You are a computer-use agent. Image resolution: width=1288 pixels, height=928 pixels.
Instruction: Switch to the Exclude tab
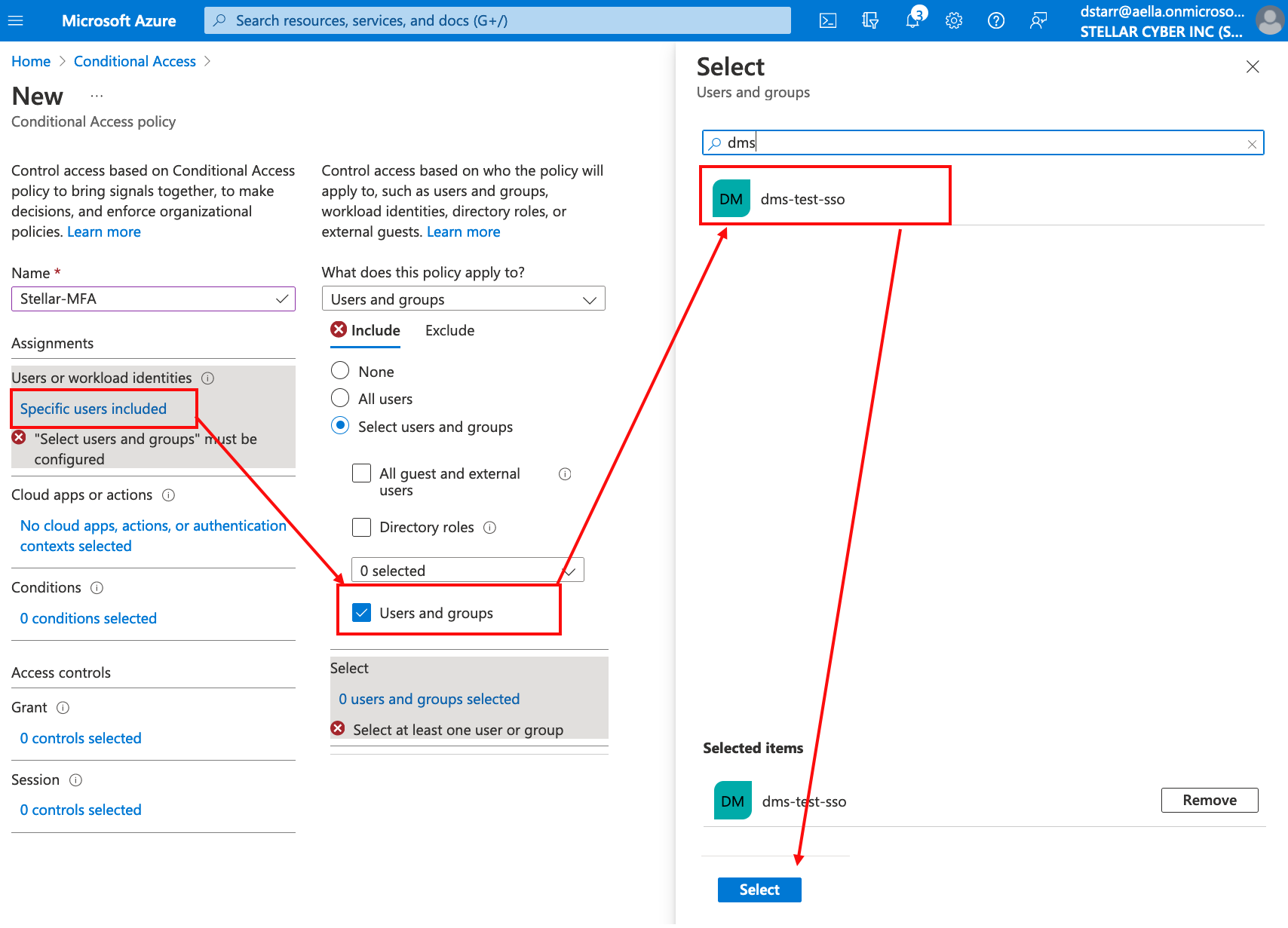(x=449, y=330)
